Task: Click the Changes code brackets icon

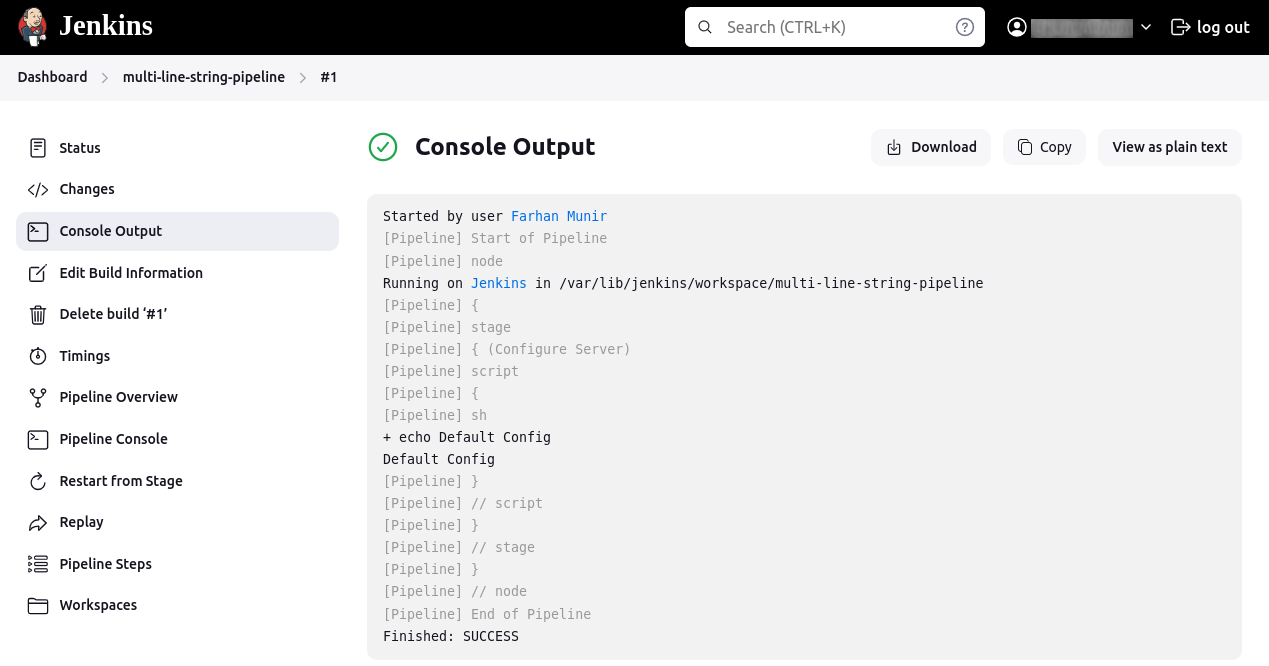Action: (38, 189)
